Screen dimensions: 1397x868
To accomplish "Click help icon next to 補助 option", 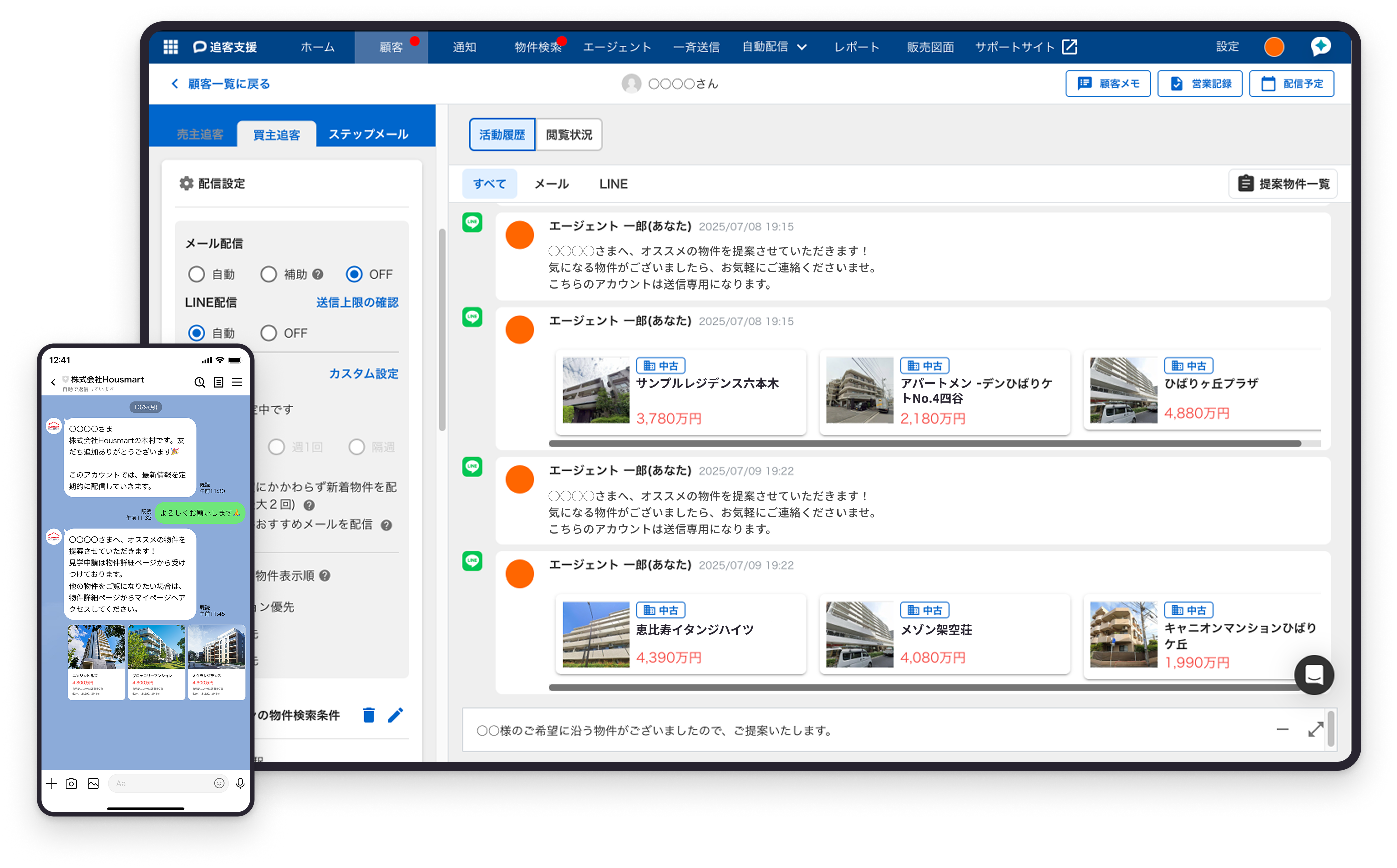I will (318, 275).
